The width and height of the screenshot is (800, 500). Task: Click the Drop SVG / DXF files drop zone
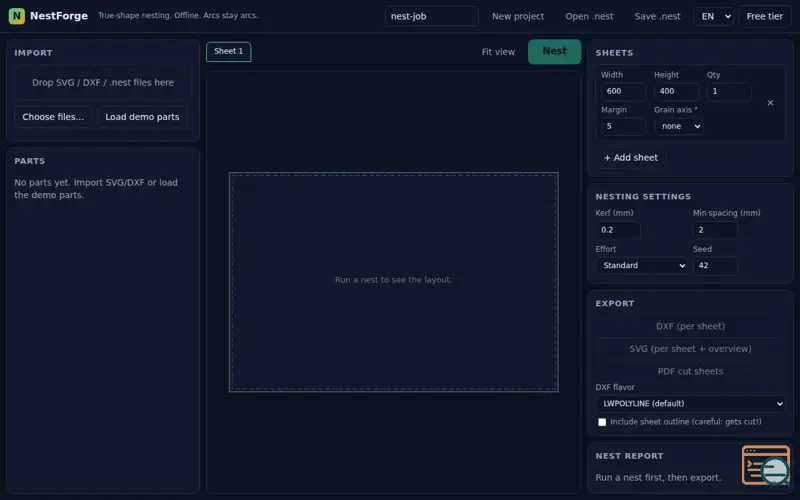[x=103, y=83]
